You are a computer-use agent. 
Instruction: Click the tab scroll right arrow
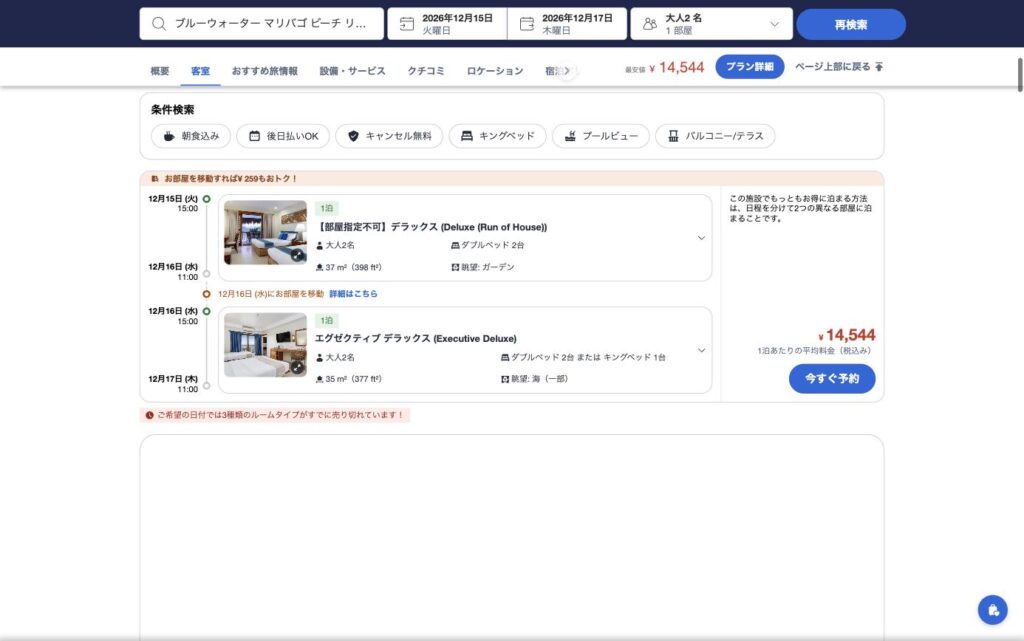(567, 70)
